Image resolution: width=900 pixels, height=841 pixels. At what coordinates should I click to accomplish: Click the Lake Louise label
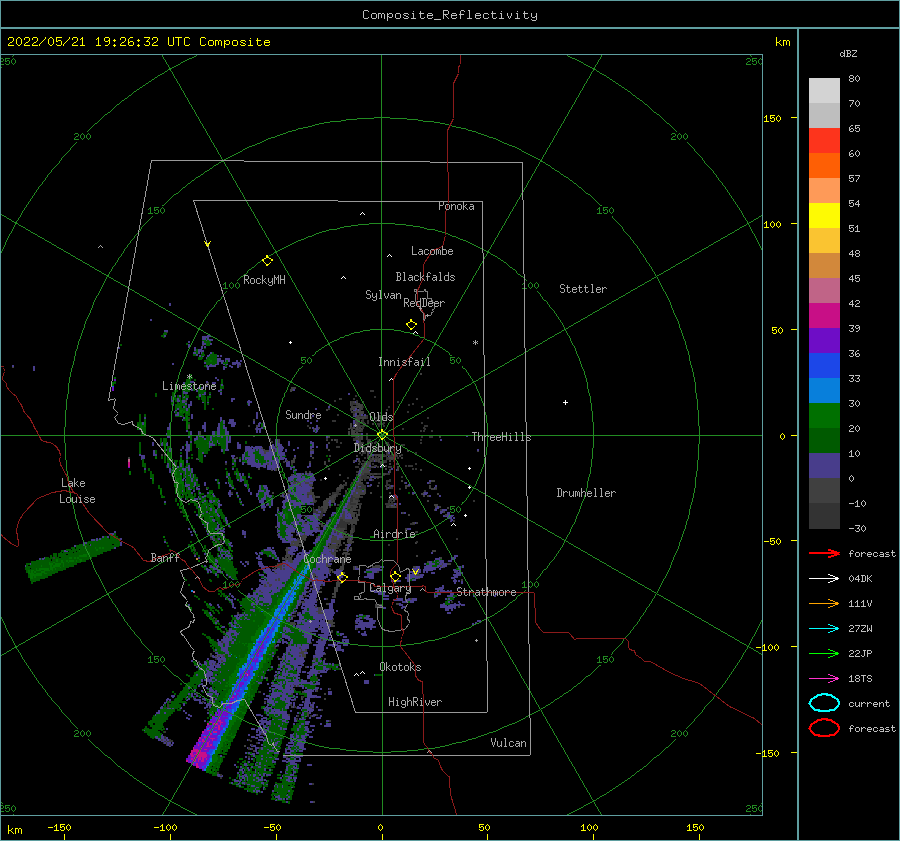77,491
